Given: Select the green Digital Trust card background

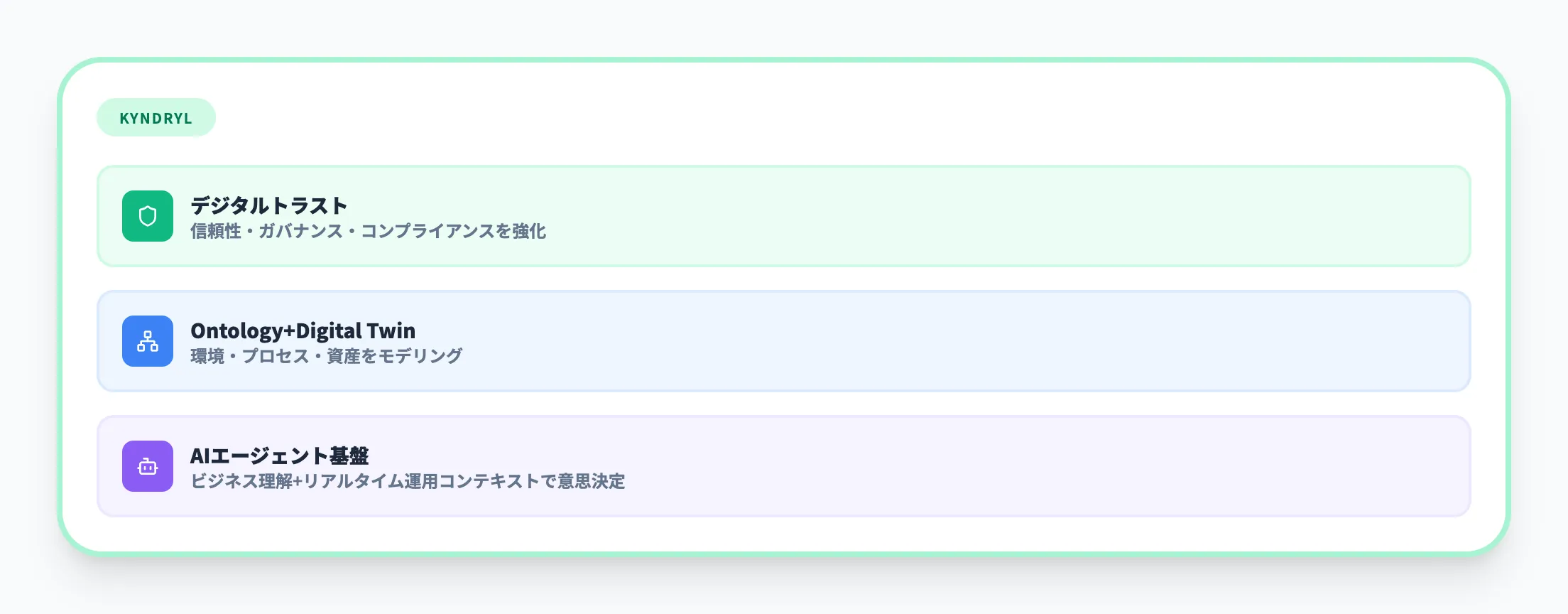Looking at the screenshot, I should tap(994, 216).
